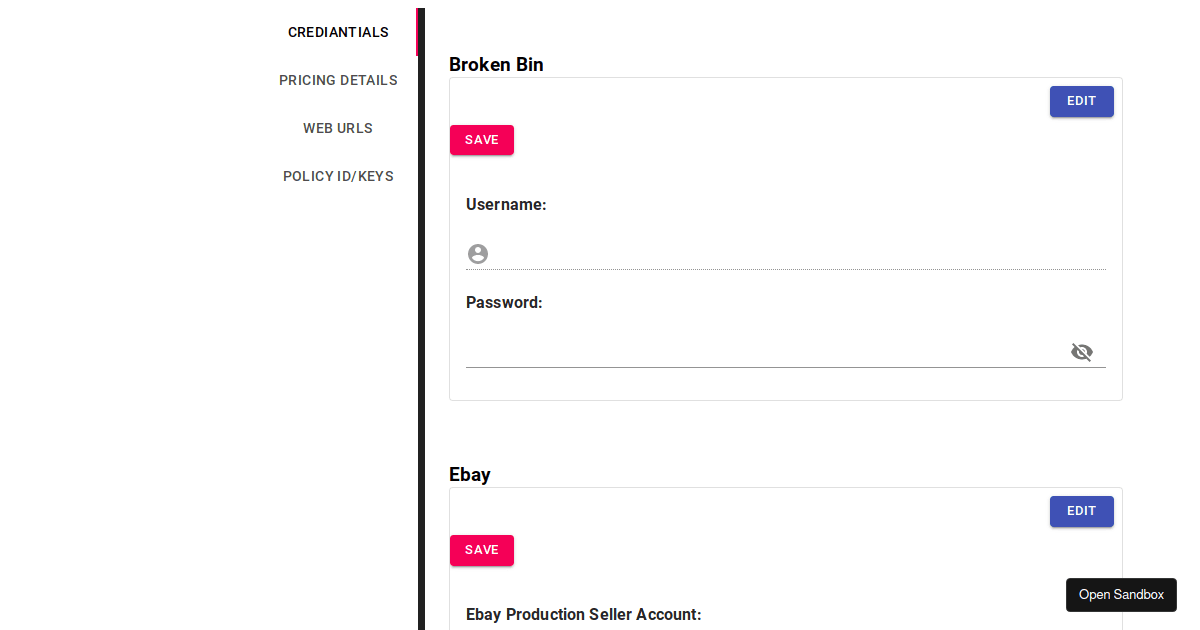Click the Broken Bin section heading
Image resolution: width=1200 pixels, height=630 pixels.
[x=496, y=65]
